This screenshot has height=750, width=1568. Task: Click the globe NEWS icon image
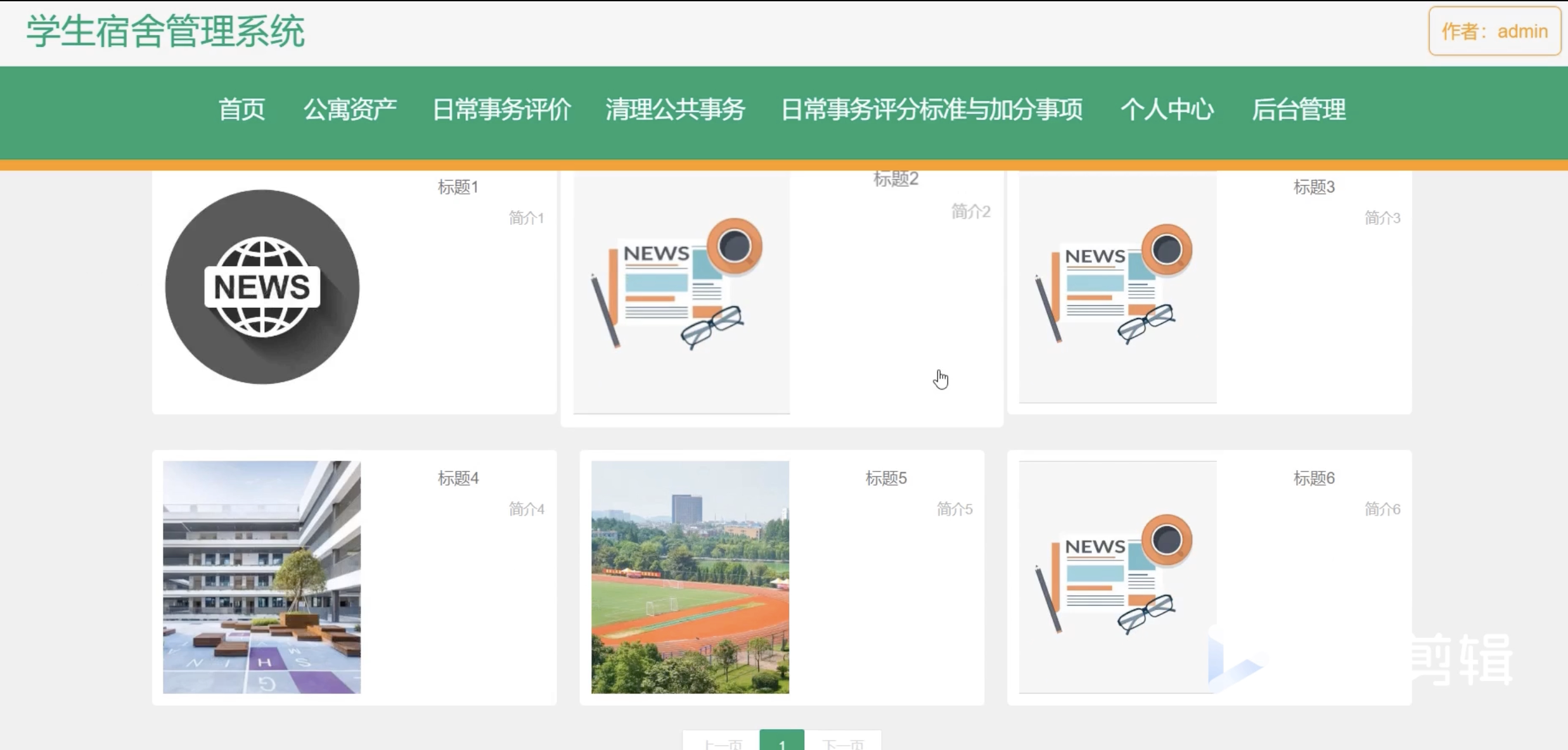tap(262, 287)
